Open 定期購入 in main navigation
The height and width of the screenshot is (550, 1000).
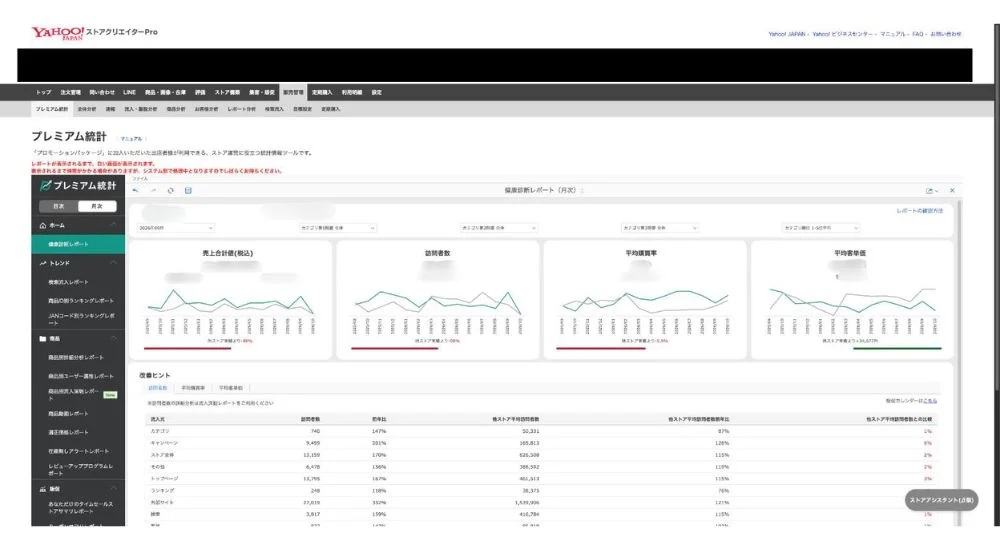point(322,93)
